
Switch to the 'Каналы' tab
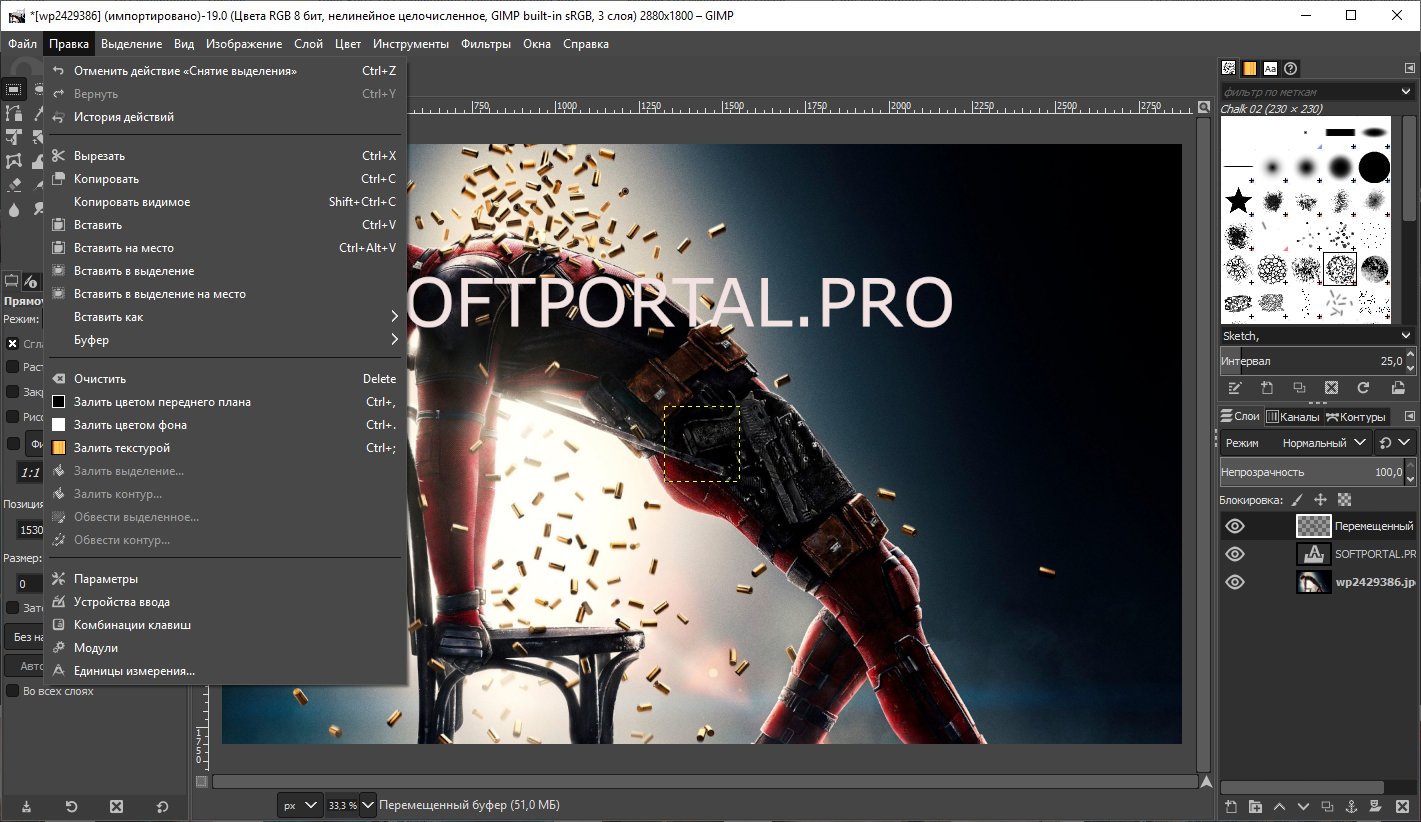1293,417
